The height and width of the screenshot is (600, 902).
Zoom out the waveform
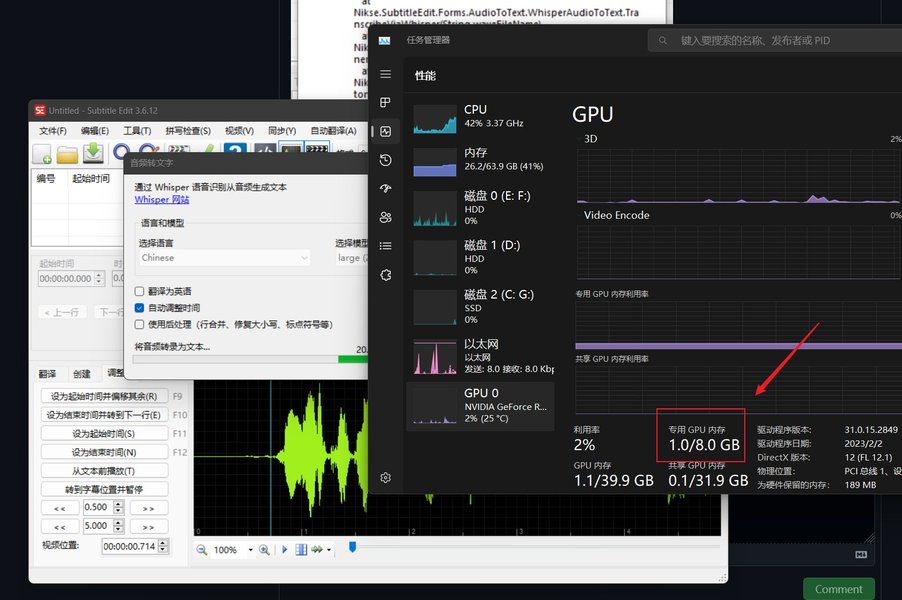pos(201,549)
